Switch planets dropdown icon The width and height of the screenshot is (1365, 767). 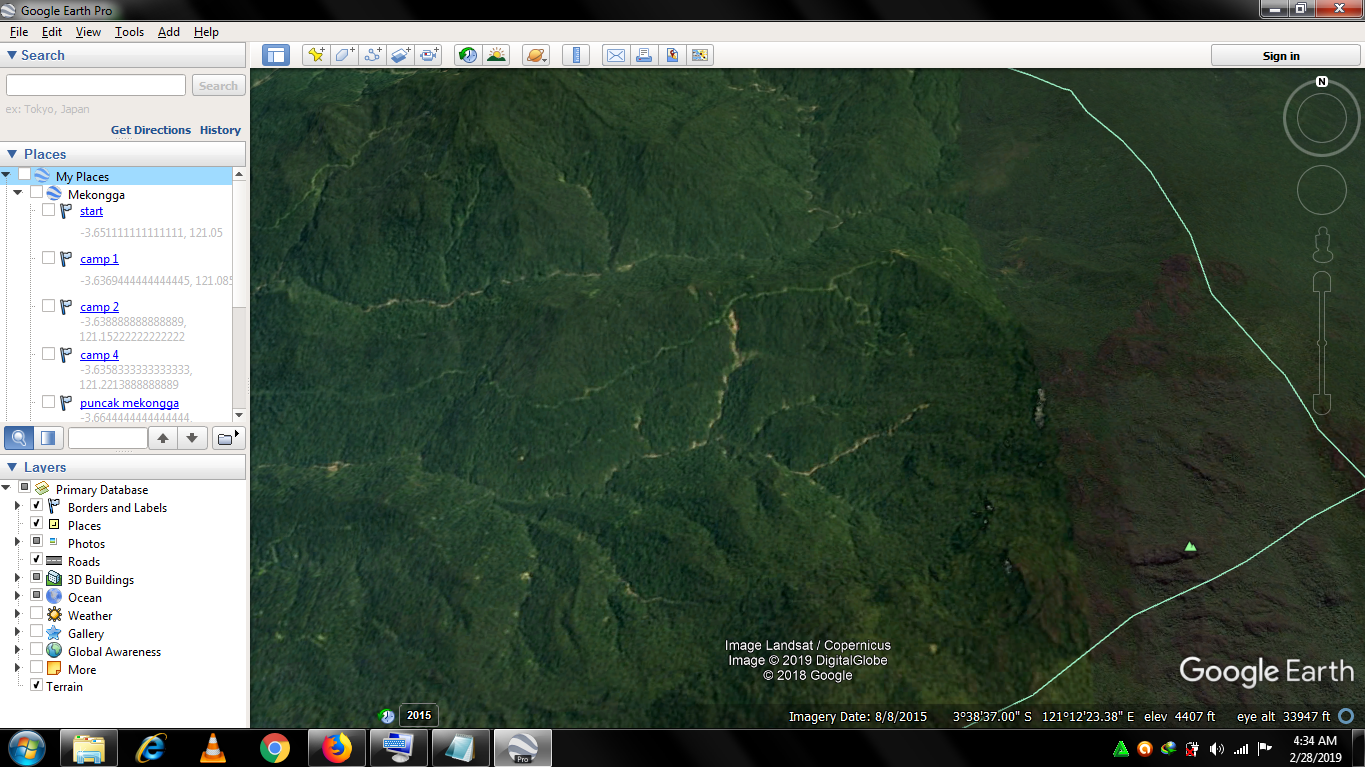pos(536,55)
